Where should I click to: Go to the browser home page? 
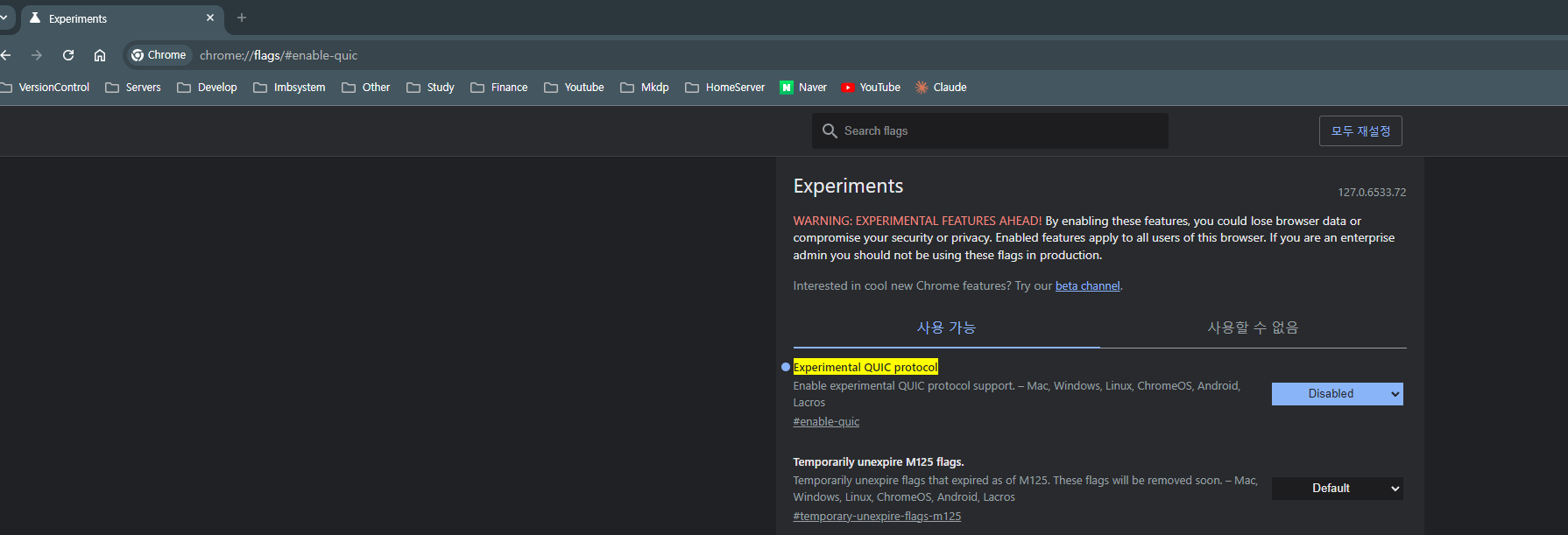click(100, 55)
